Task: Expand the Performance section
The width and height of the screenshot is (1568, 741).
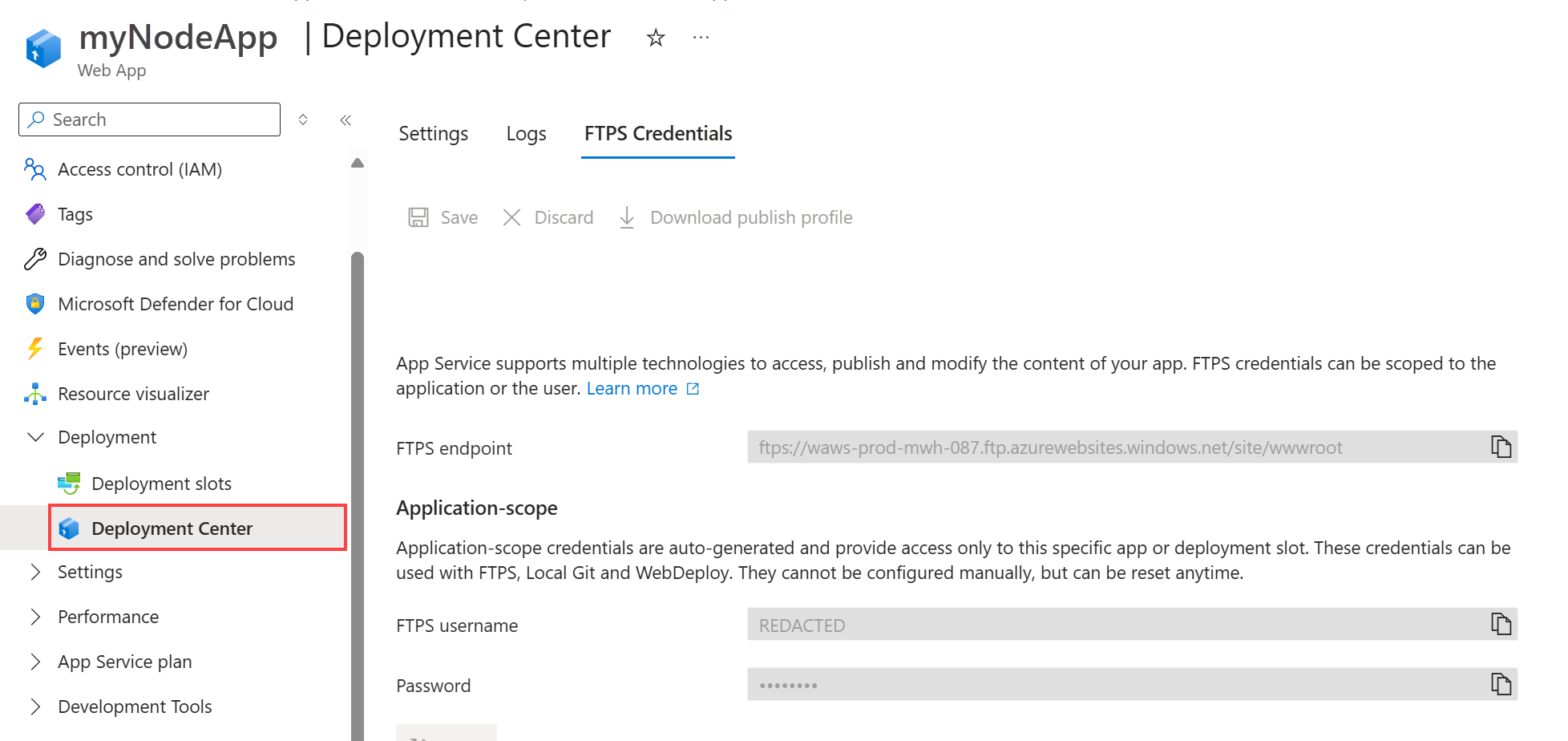Action: pos(35,617)
